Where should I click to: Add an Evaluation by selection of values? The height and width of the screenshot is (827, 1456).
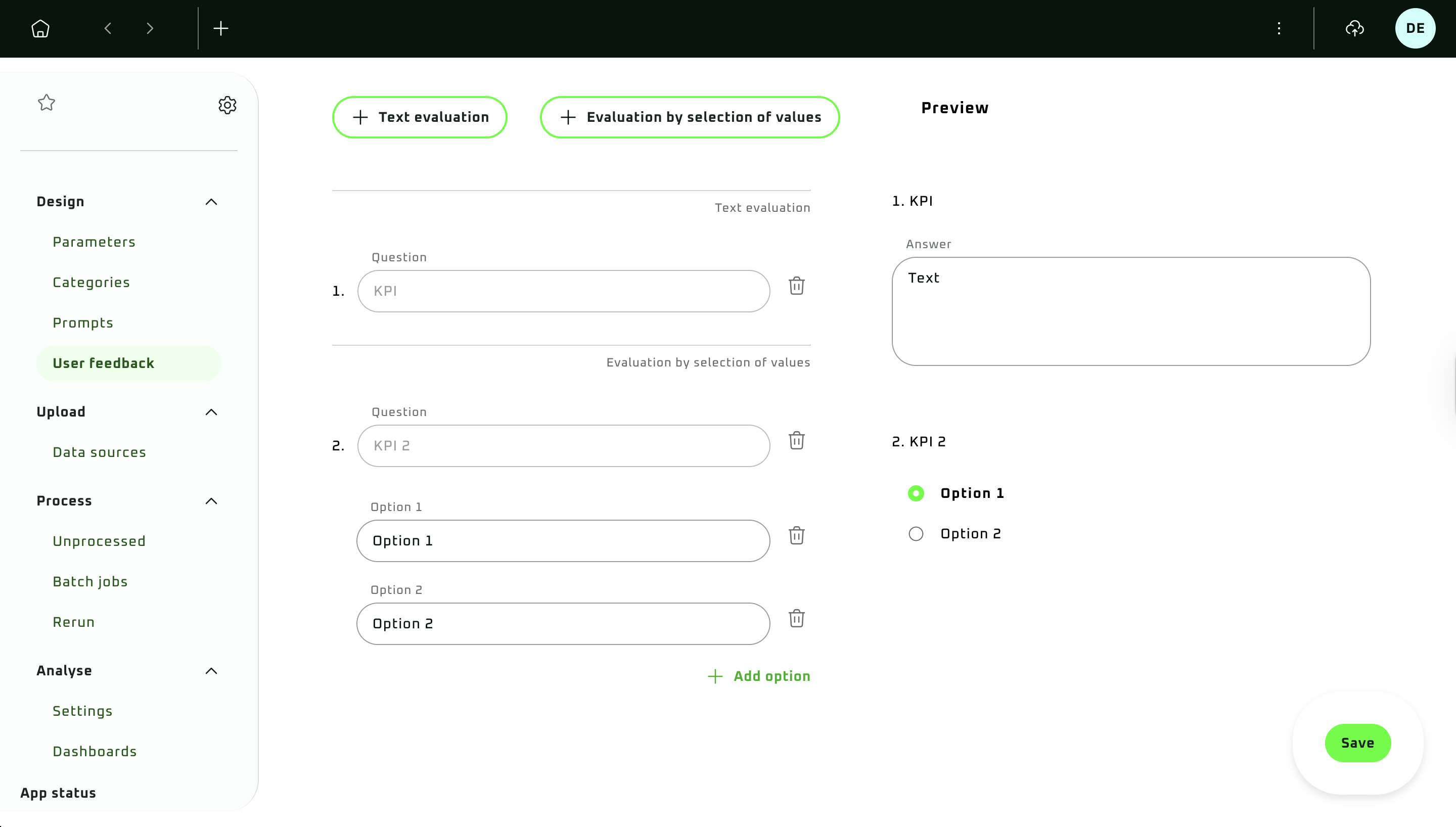690,117
